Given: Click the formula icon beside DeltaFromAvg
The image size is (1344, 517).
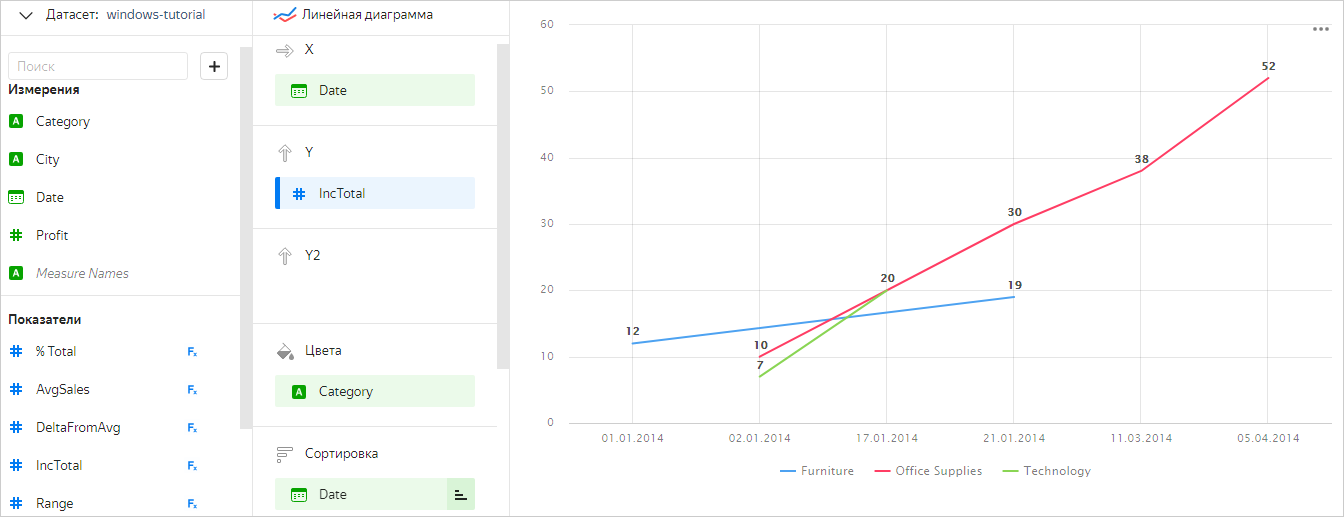Looking at the screenshot, I should tap(192, 428).
